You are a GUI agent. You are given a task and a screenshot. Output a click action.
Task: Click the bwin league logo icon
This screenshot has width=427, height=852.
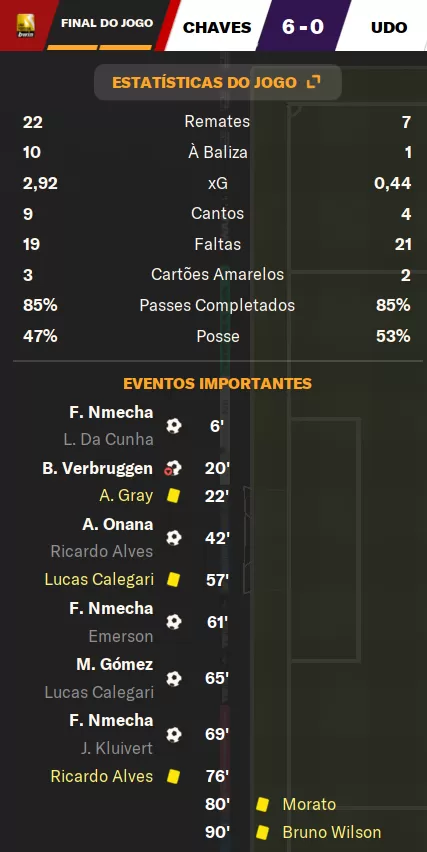coord(26,25)
